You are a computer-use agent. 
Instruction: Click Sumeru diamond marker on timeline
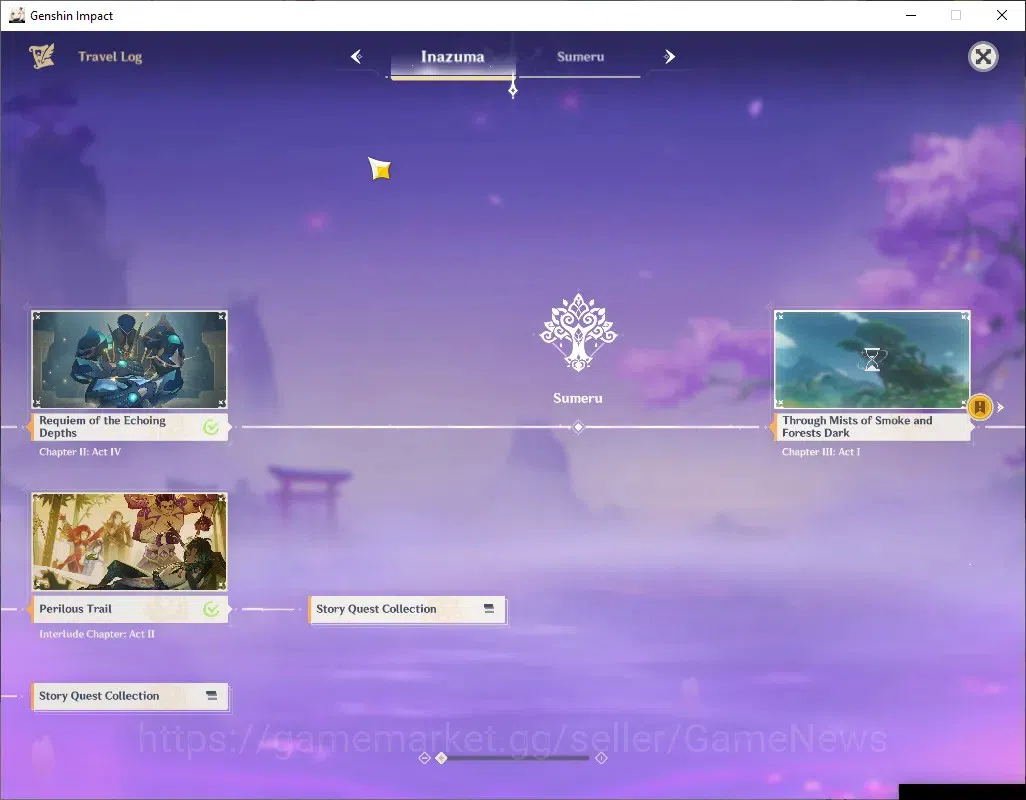click(578, 427)
